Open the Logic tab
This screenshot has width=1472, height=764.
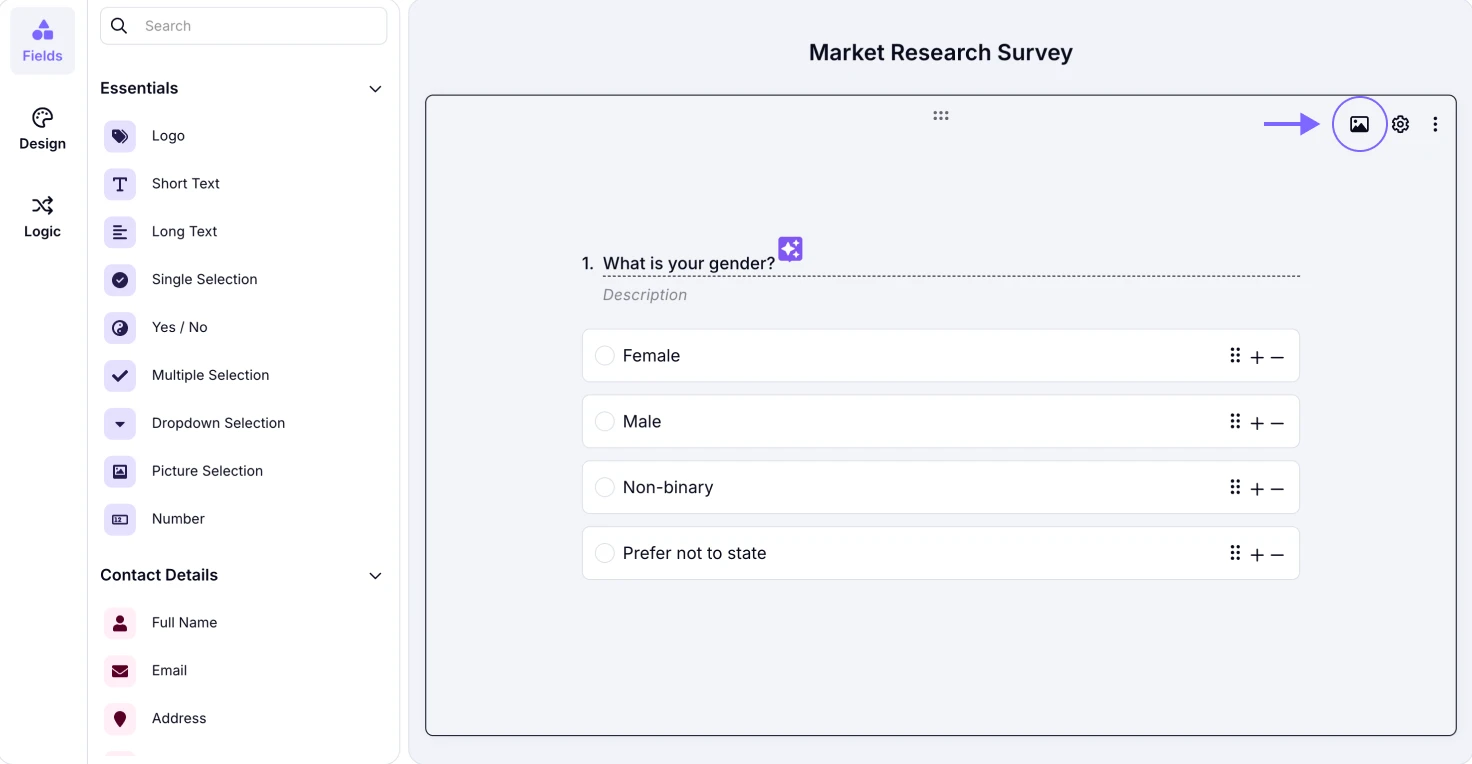pyautogui.click(x=42, y=217)
